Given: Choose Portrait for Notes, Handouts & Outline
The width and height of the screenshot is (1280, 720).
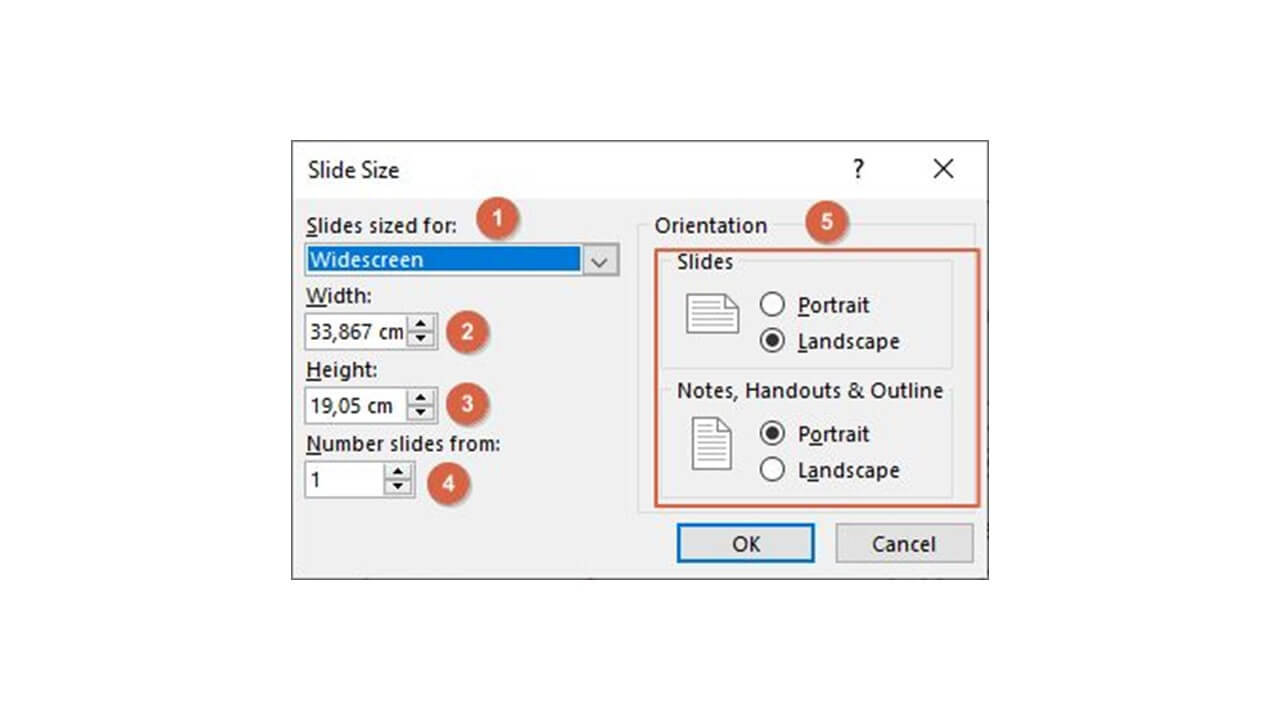Looking at the screenshot, I should coord(772,434).
